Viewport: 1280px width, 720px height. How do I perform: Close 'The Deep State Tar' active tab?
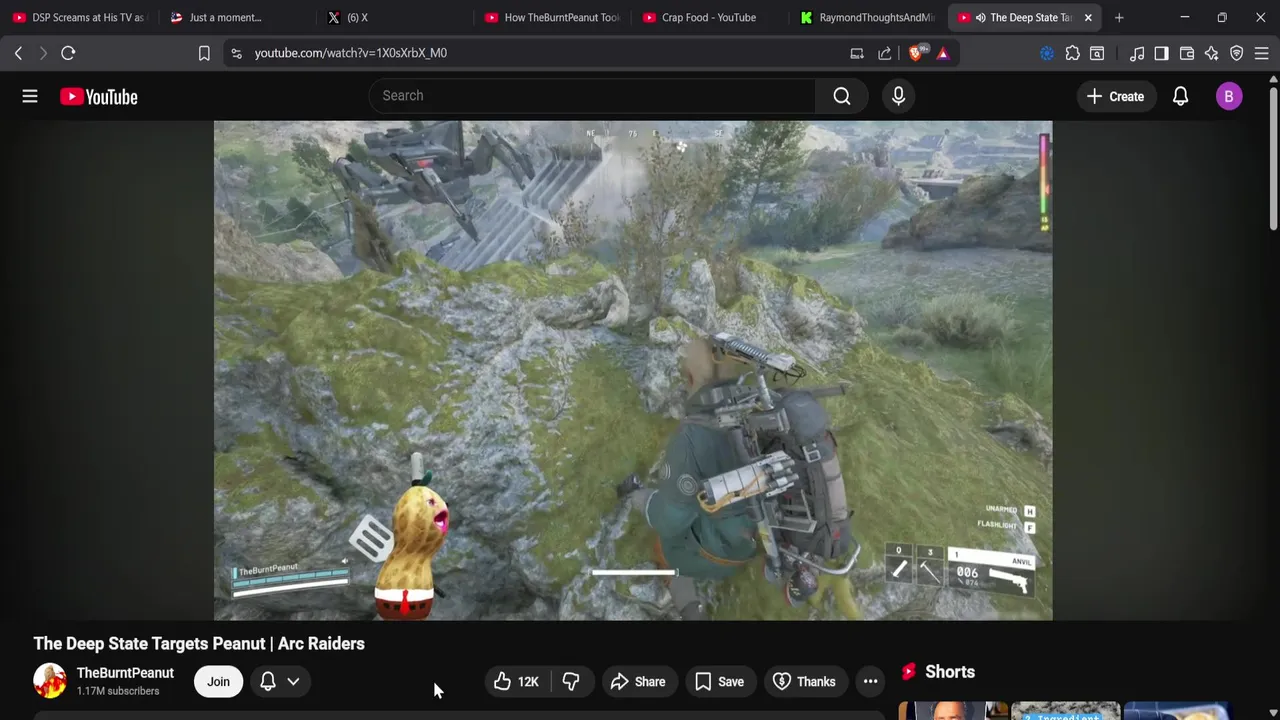[x=1088, y=17]
